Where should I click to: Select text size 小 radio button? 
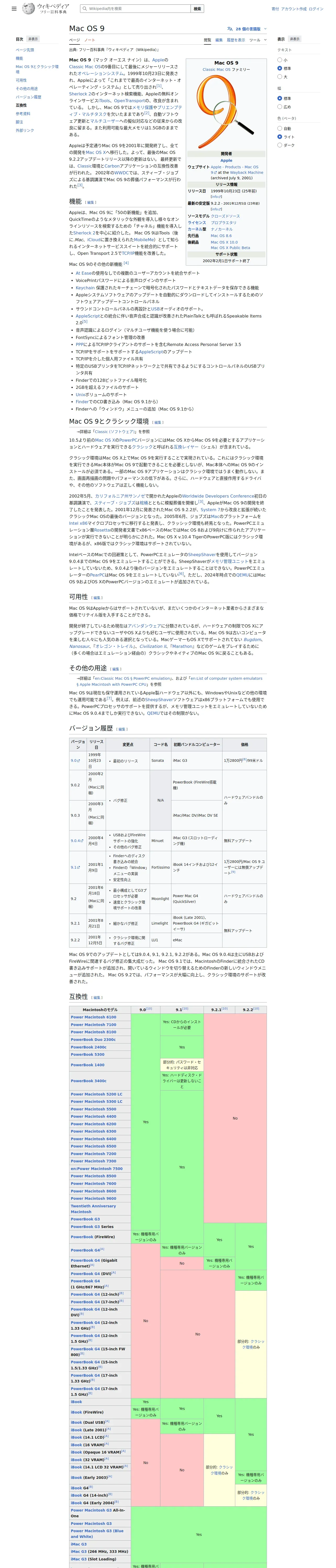(280, 60)
